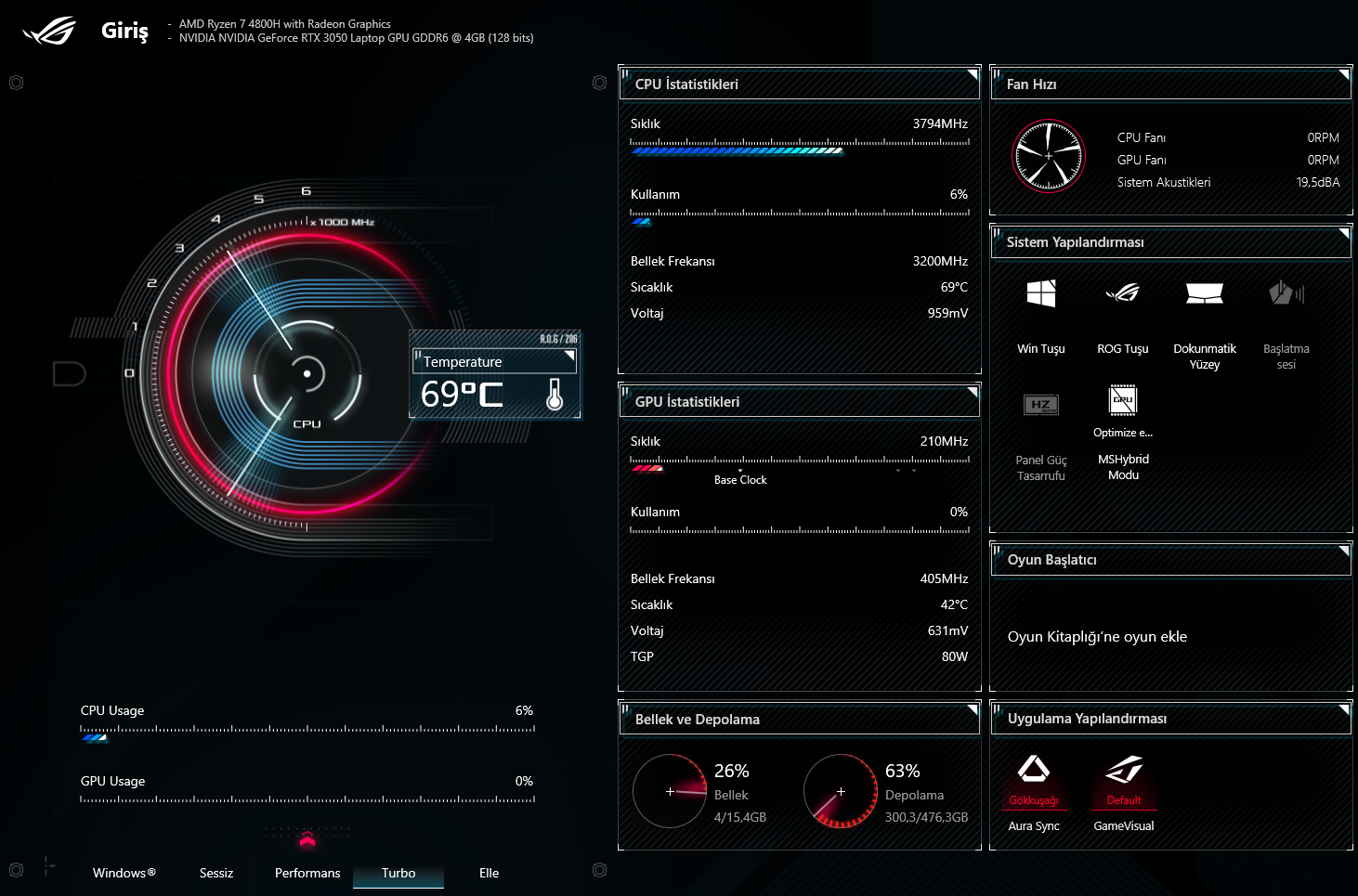Click the Sistem Akustikleri value 19,5dBA

[x=1318, y=182]
